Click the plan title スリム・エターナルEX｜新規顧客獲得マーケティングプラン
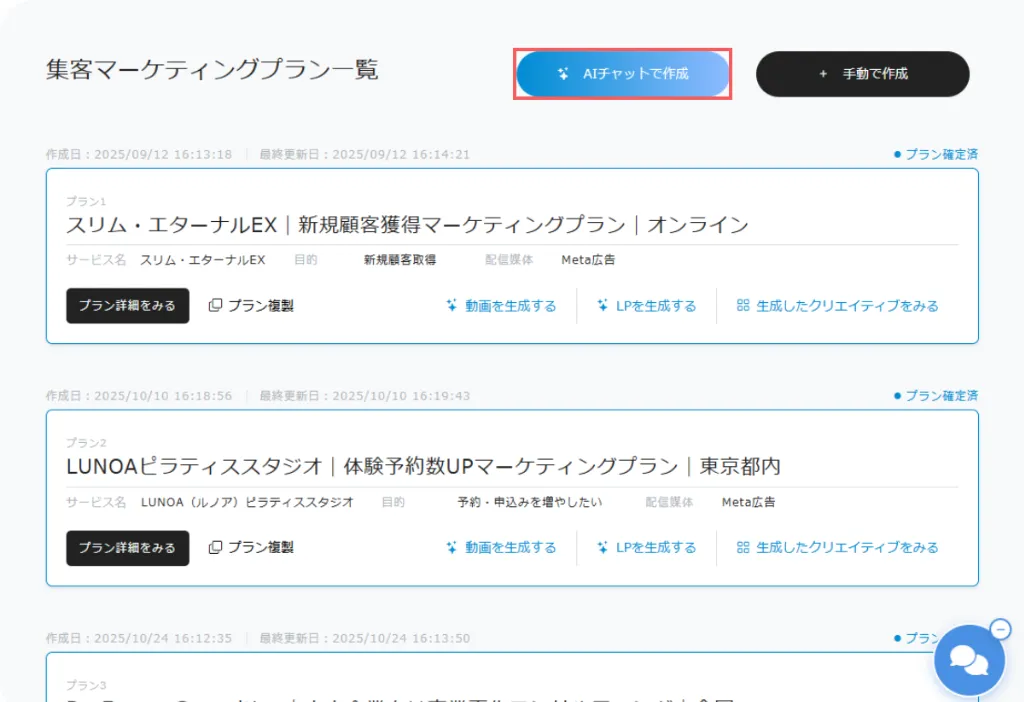1024x702 pixels. (407, 225)
